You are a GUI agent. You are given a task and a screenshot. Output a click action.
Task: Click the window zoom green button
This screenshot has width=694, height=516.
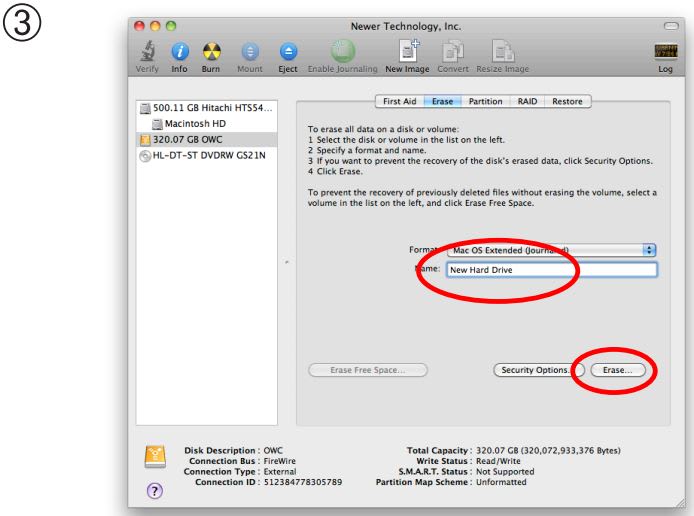[171, 26]
